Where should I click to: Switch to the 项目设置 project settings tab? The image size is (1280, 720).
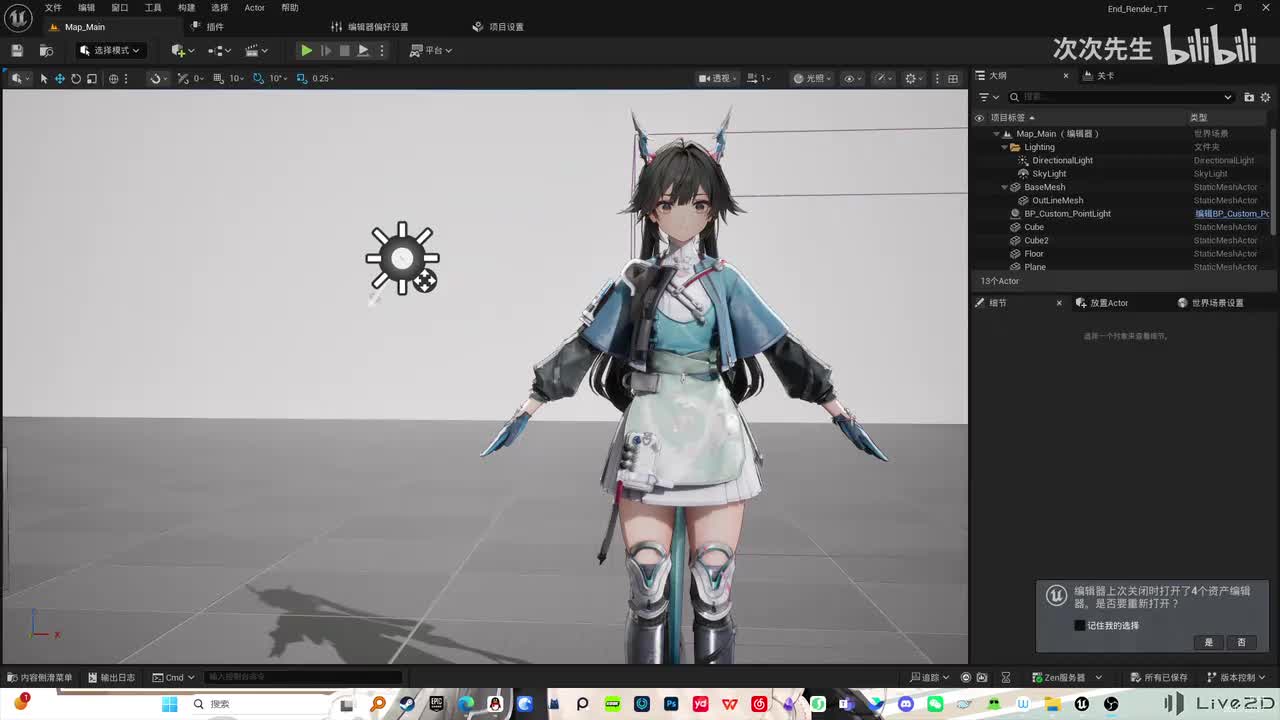pyautogui.click(x=499, y=27)
